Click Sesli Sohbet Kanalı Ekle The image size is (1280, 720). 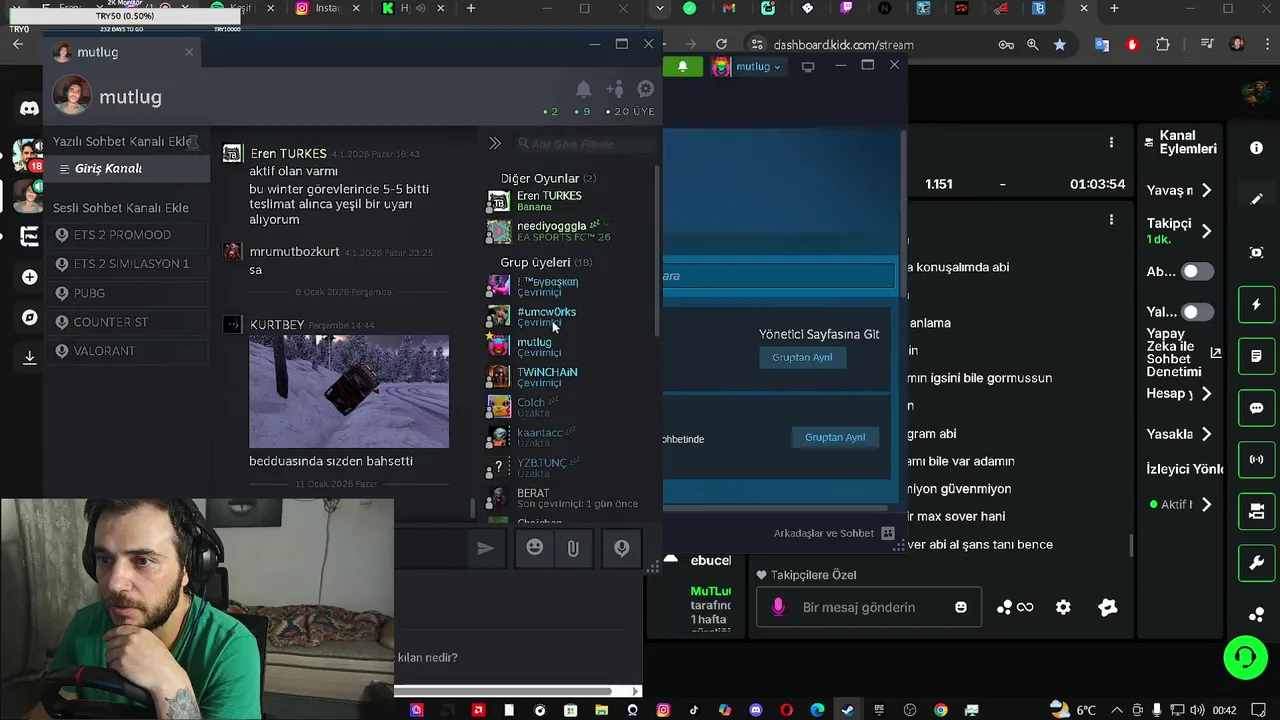point(121,208)
